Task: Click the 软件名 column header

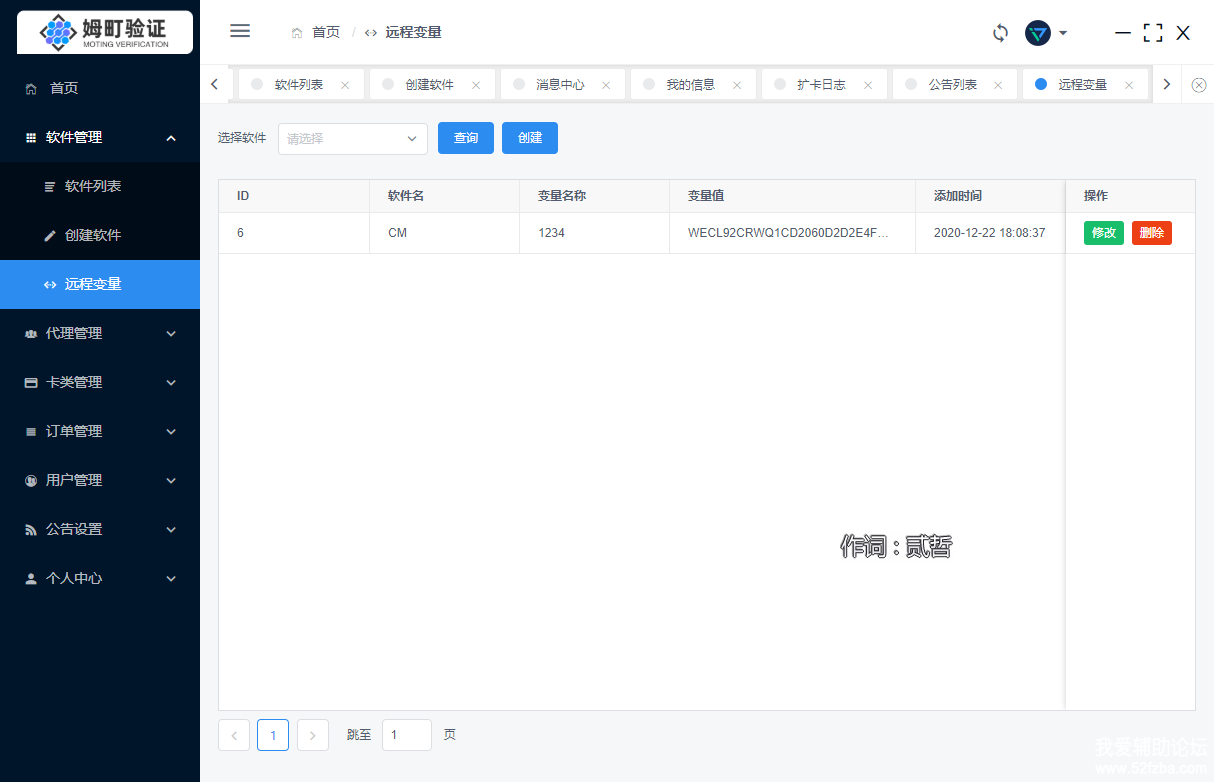Action: tap(444, 196)
